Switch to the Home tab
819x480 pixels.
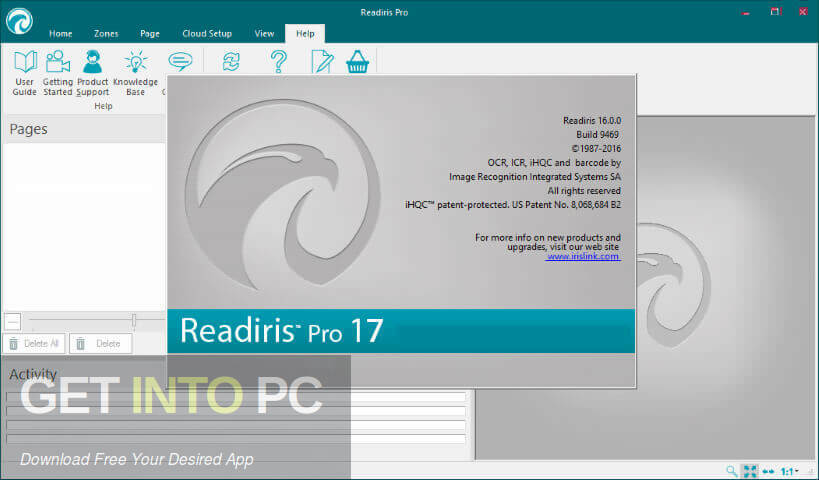61,33
